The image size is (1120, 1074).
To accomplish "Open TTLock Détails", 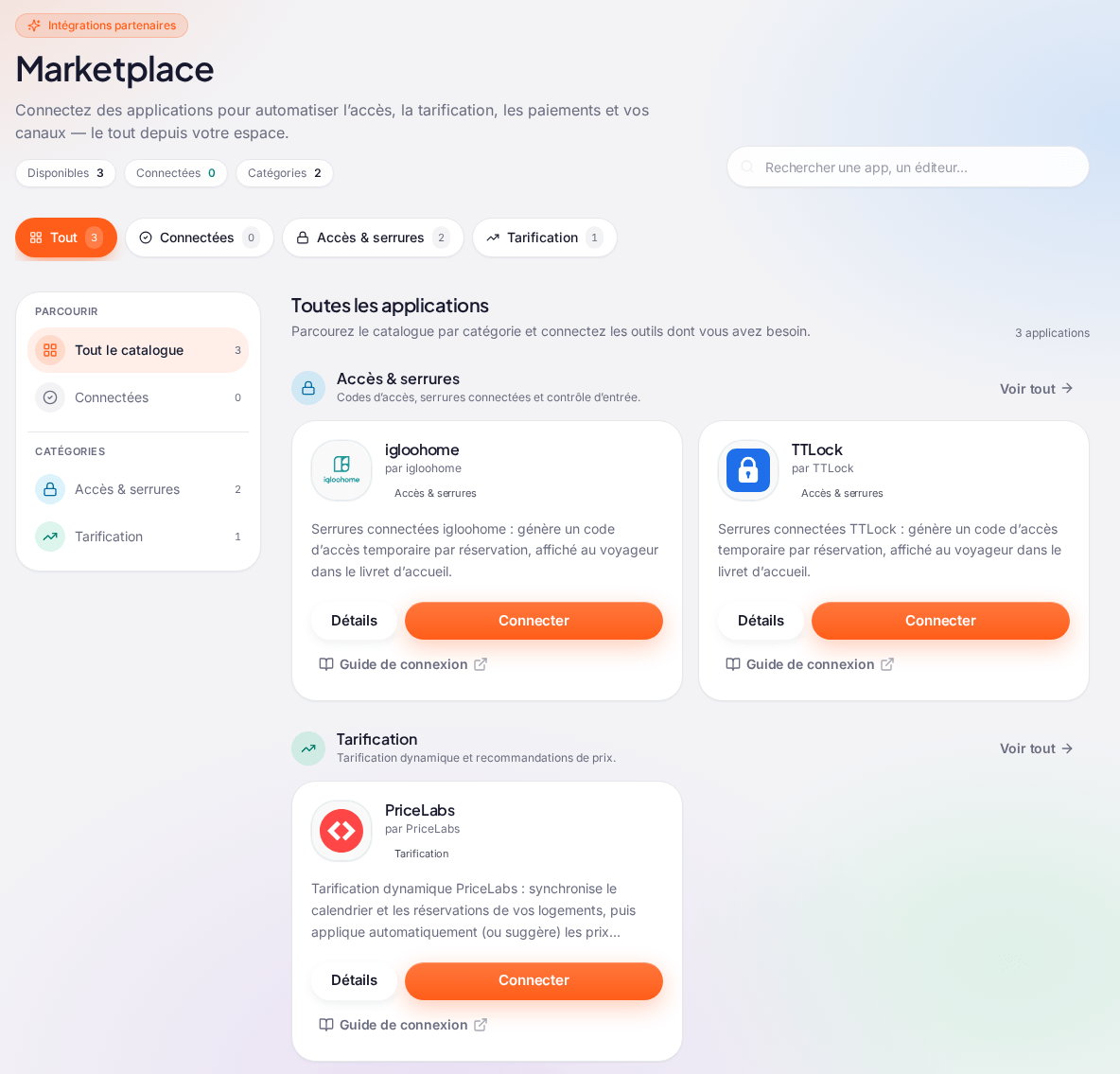I will pos(761,621).
